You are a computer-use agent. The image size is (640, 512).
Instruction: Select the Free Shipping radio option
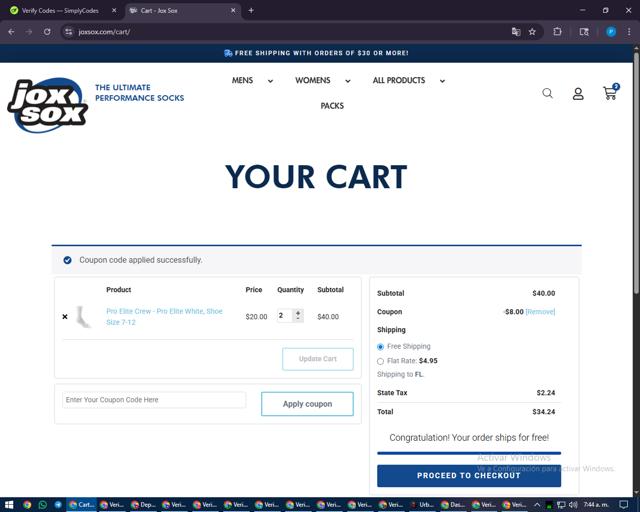(x=380, y=347)
